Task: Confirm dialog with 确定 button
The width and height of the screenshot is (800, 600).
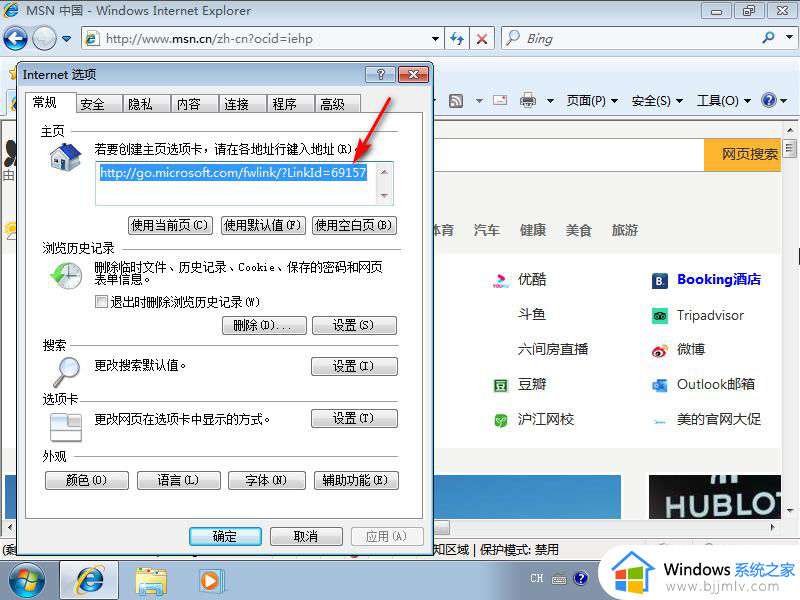Action: tap(225, 536)
